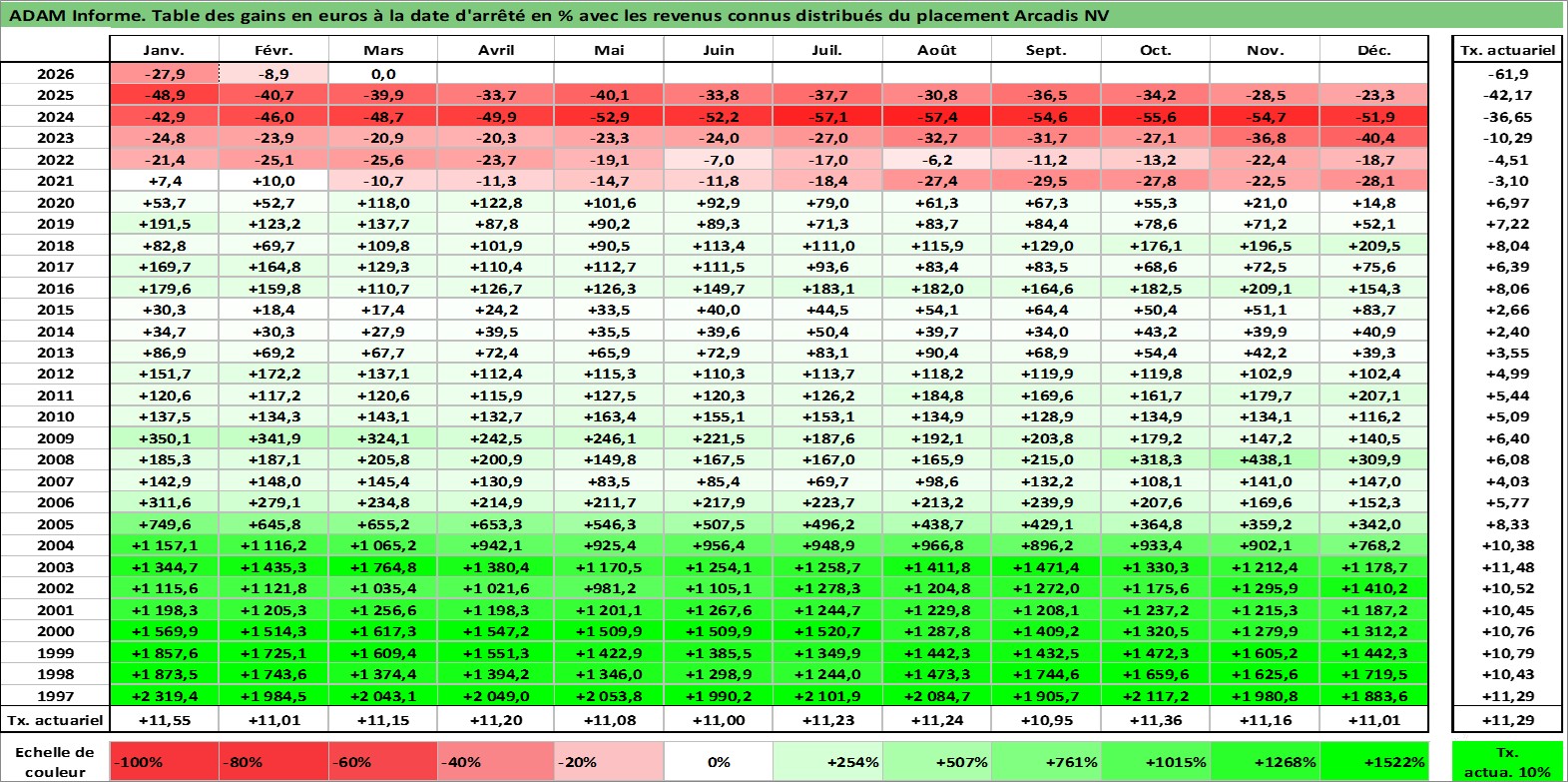Click the 2025 Tx. actuariel value -42,17
The height and width of the screenshot is (782, 1568).
pos(1508,95)
